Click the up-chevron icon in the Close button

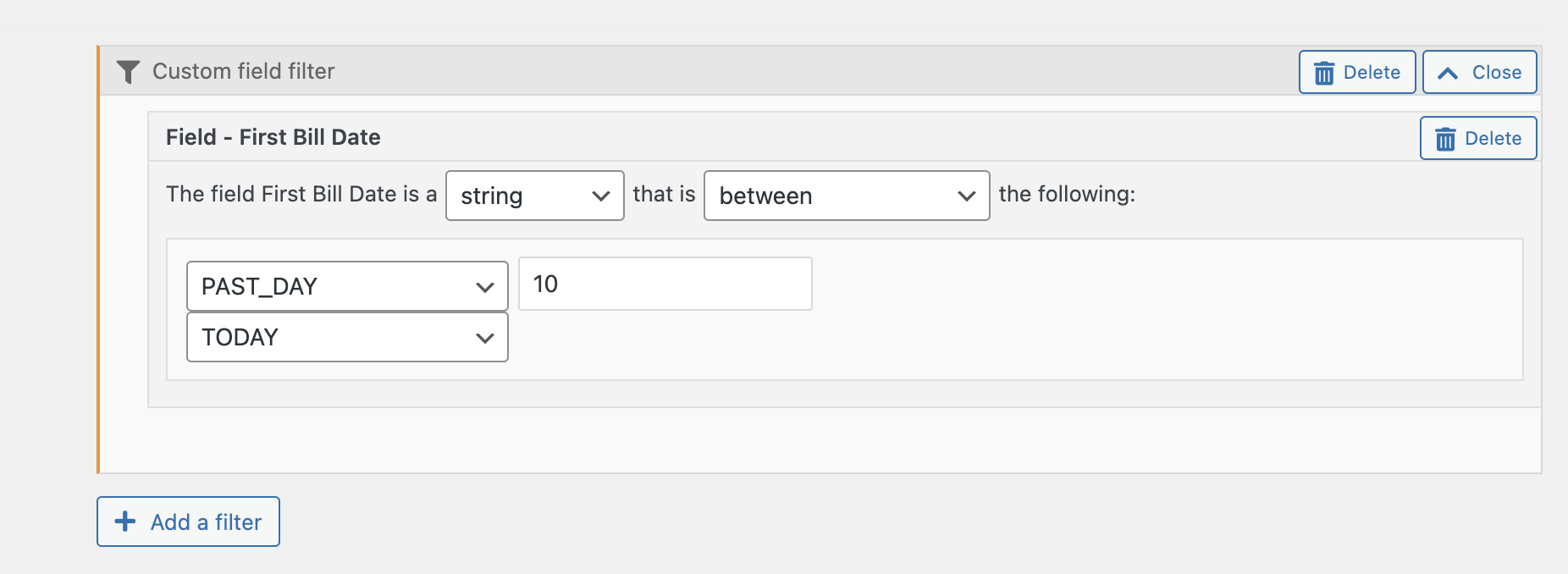click(1448, 74)
